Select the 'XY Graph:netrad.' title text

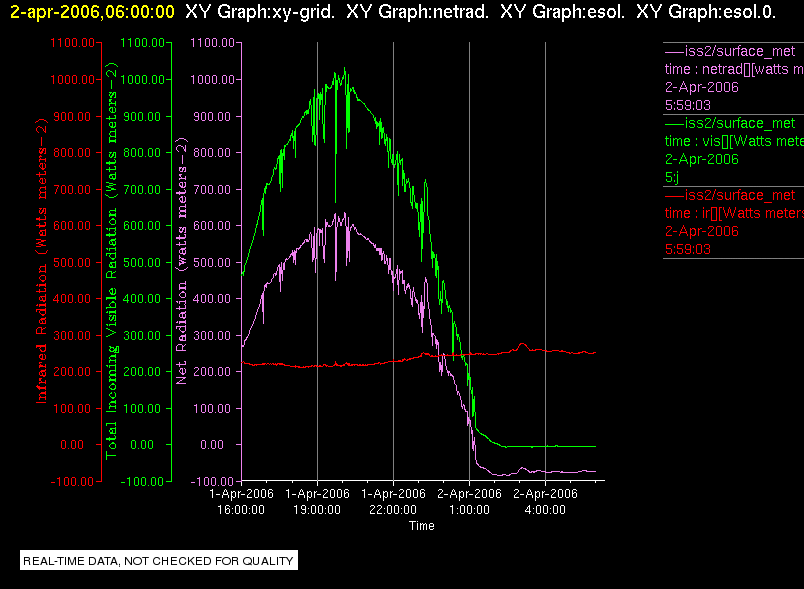417,12
